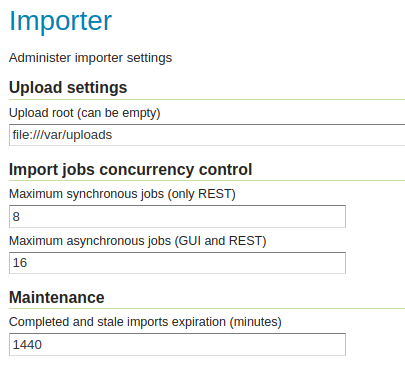Click the (can be empty) hint text

(119, 113)
